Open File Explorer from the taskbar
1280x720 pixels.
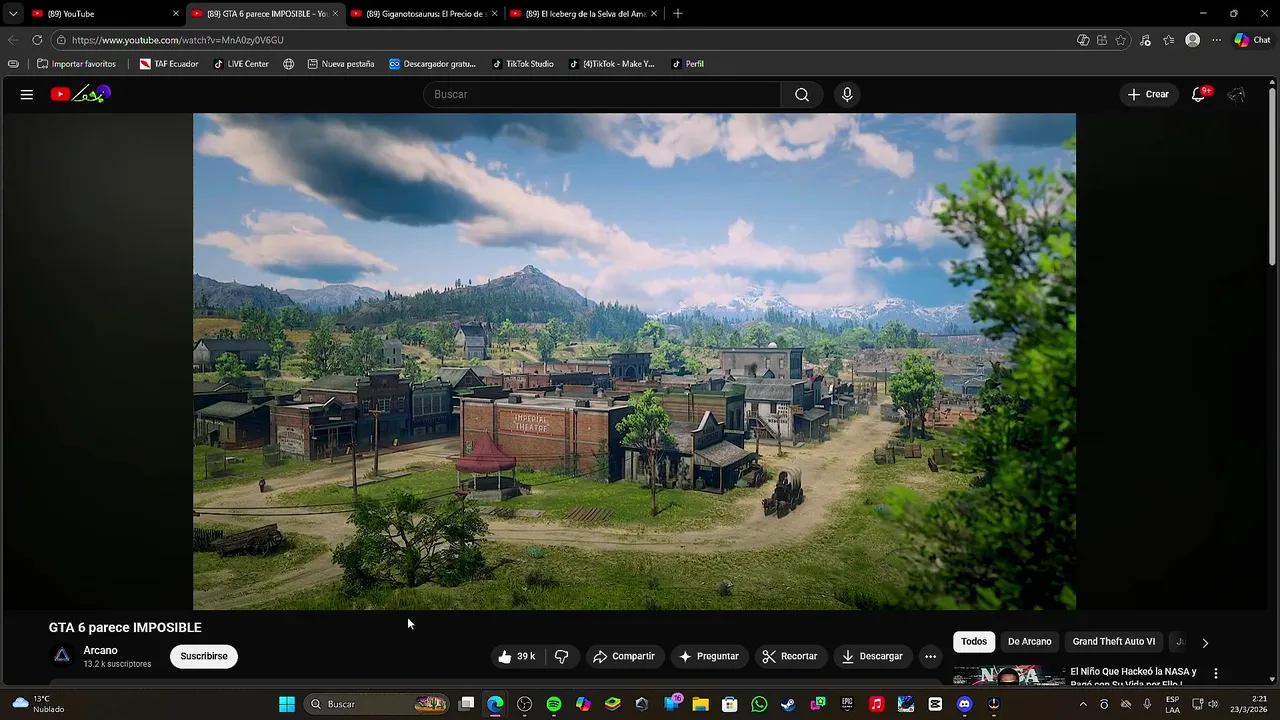point(700,704)
